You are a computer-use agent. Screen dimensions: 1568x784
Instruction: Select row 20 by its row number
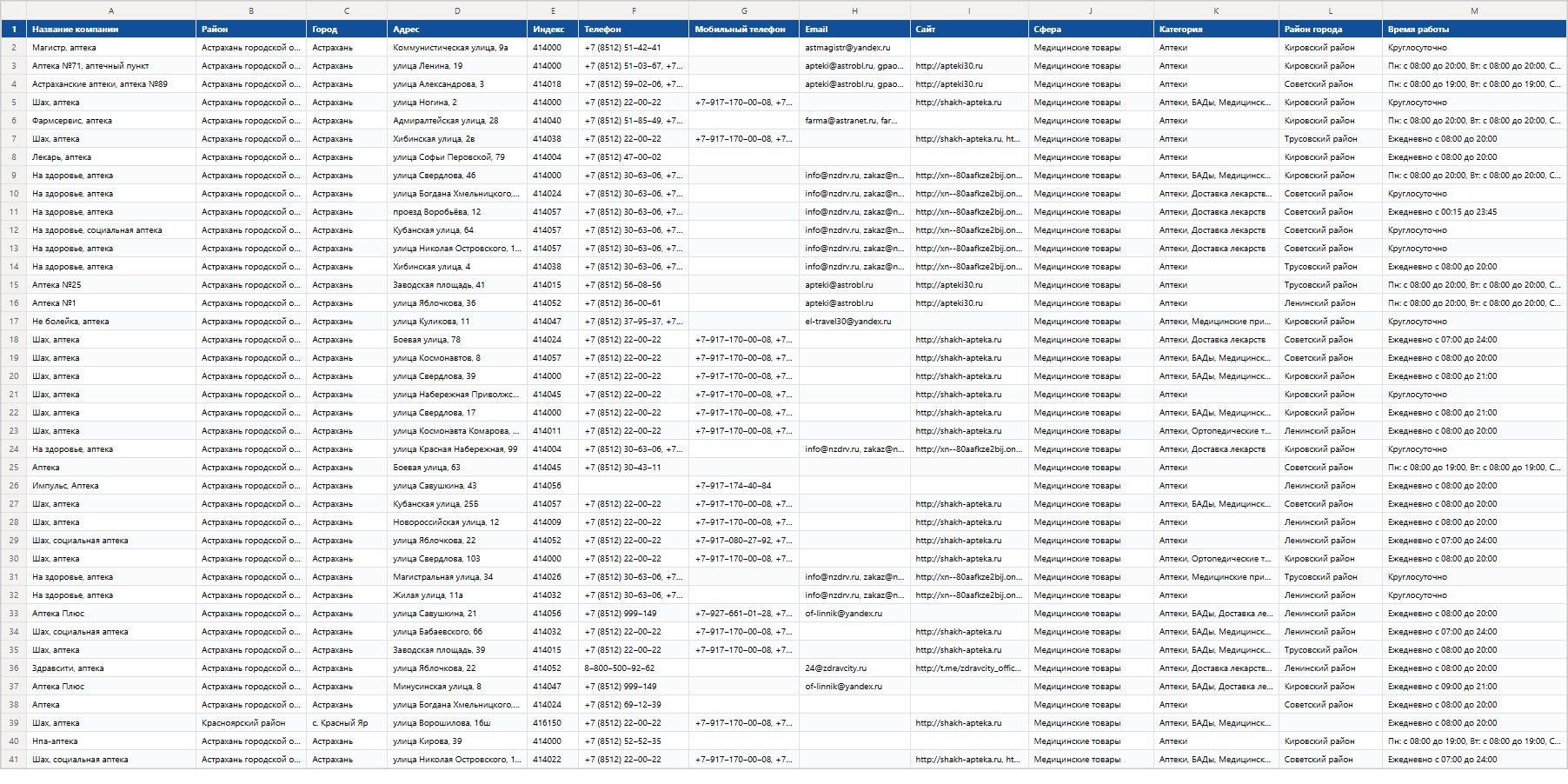click(x=13, y=376)
